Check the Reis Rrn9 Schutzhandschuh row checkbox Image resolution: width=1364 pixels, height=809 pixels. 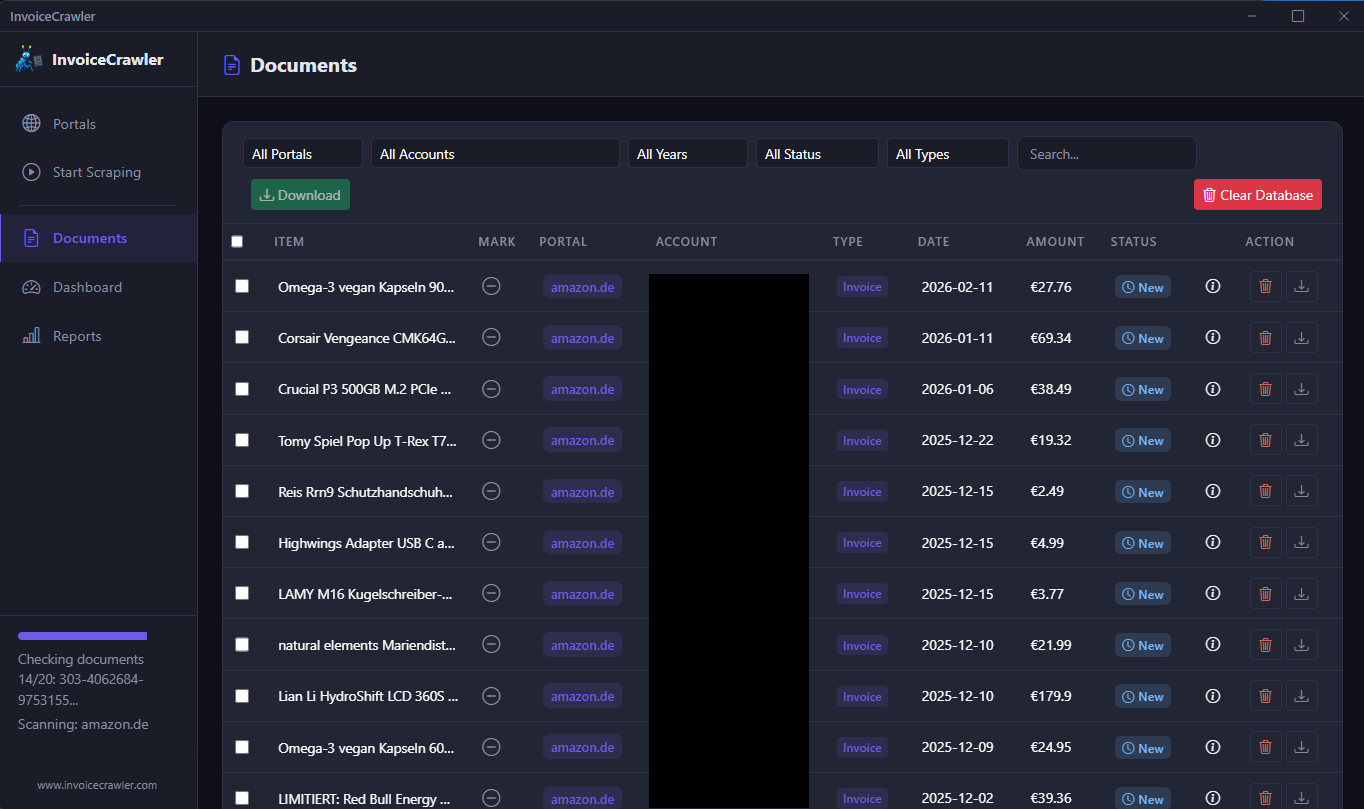(x=242, y=491)
